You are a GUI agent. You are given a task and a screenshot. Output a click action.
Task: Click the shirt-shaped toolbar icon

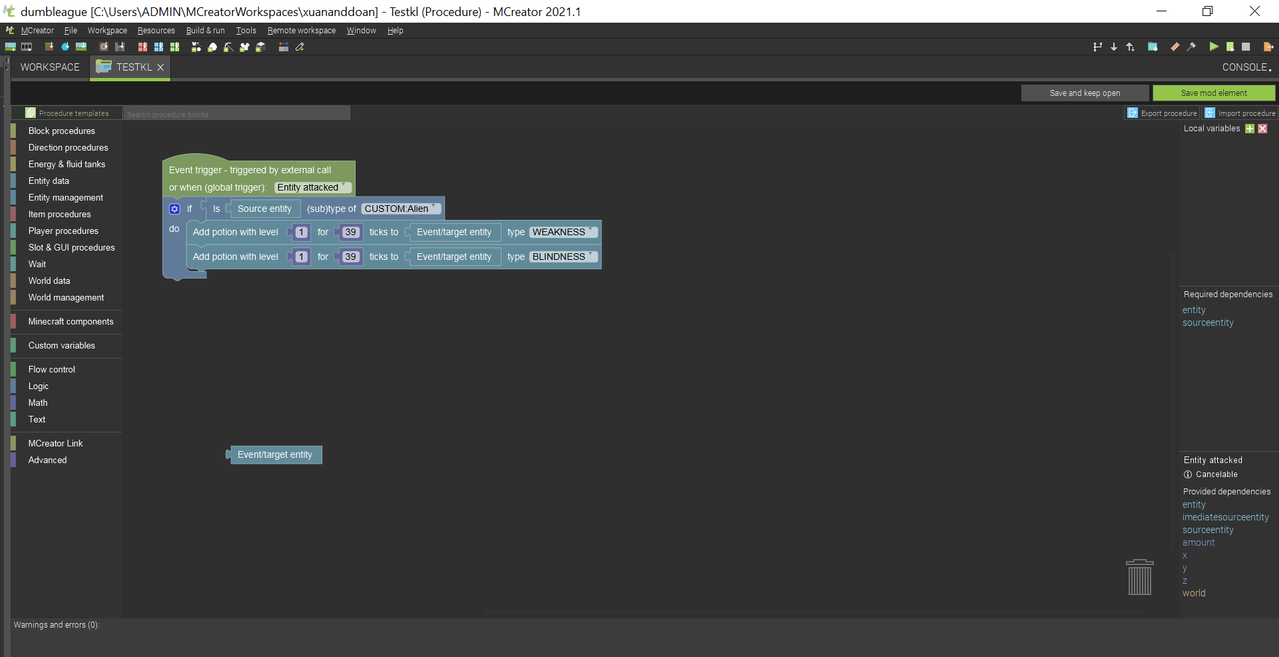tap(244, 47)
